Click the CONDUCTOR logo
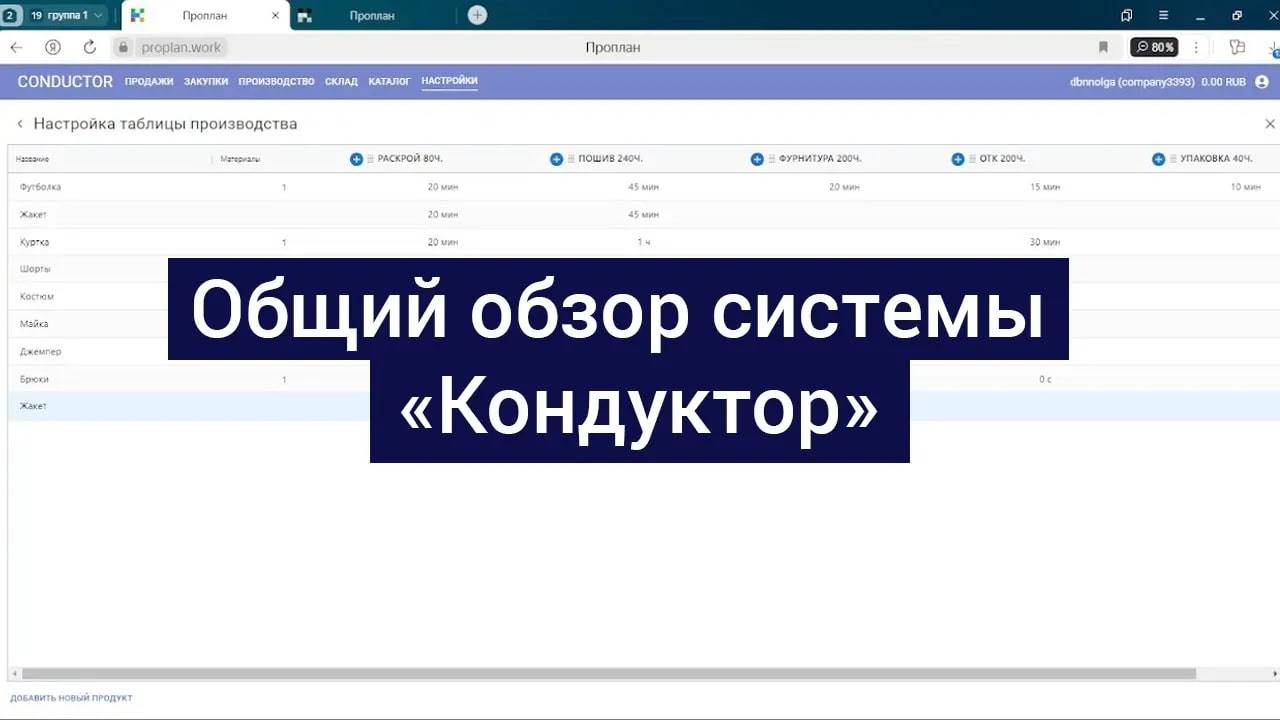The width and height of the screenshot is (1280, 720). pos(65,82)
